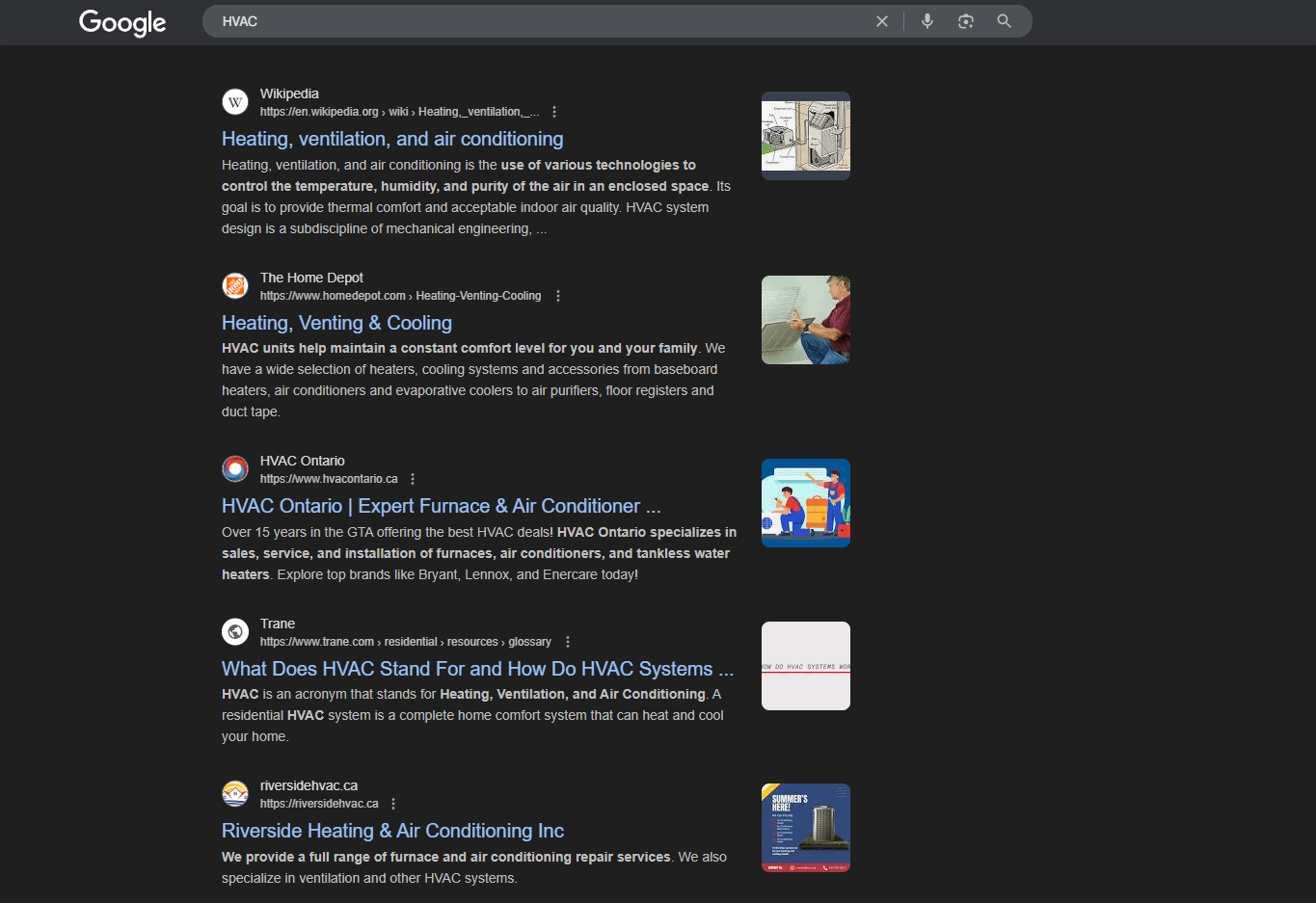
Task: Open Riverside Heating & Air Conditioning Inc
Action: tap(392, 831)
